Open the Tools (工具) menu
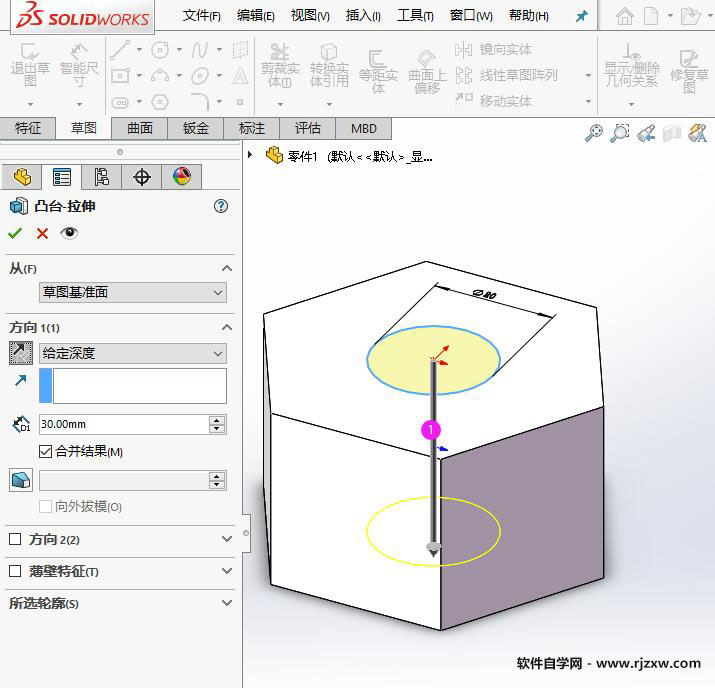Image resolution: width=715 pixels, height=688 pixels. coord(415,16)
